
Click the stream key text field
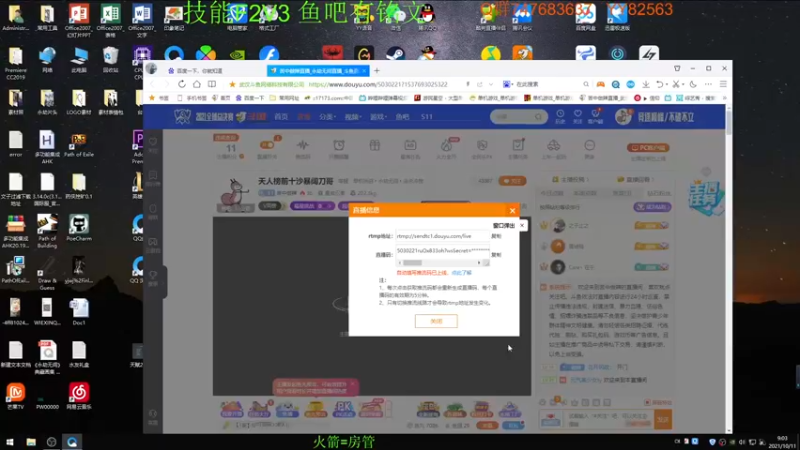[442, 251]
